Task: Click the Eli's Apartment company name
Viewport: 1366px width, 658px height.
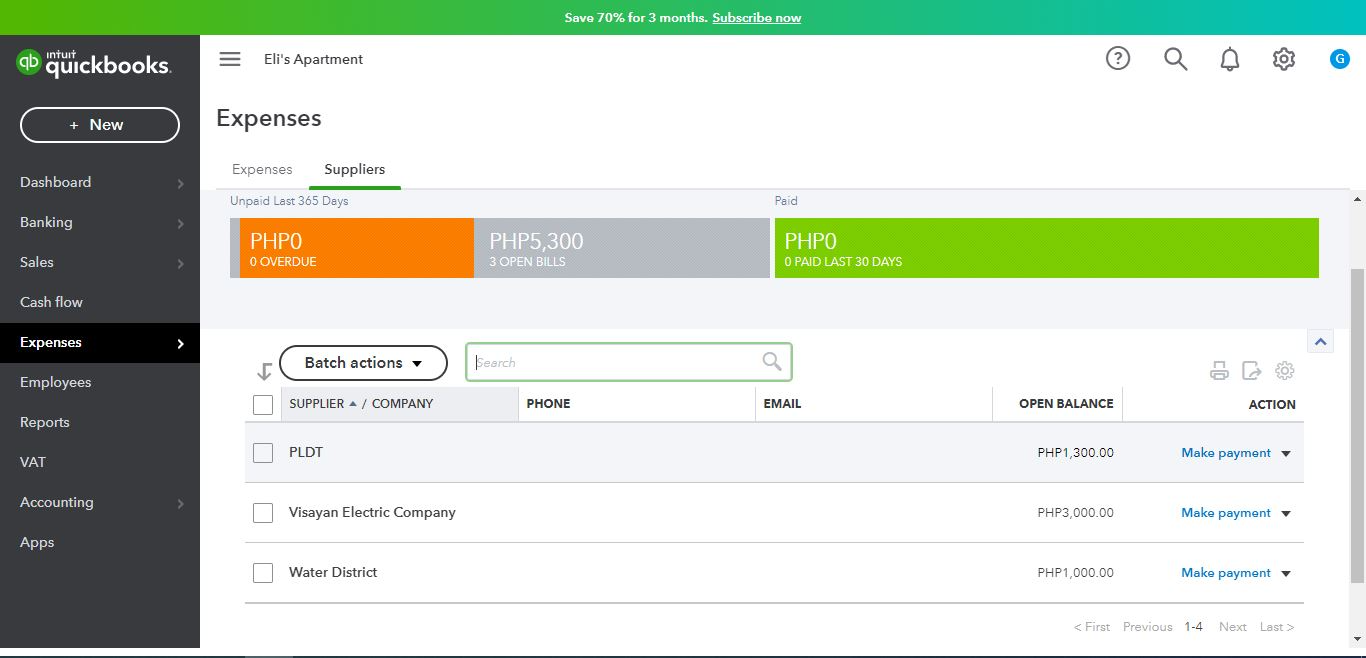Action: pyautogui.click(x=313, y=59)
